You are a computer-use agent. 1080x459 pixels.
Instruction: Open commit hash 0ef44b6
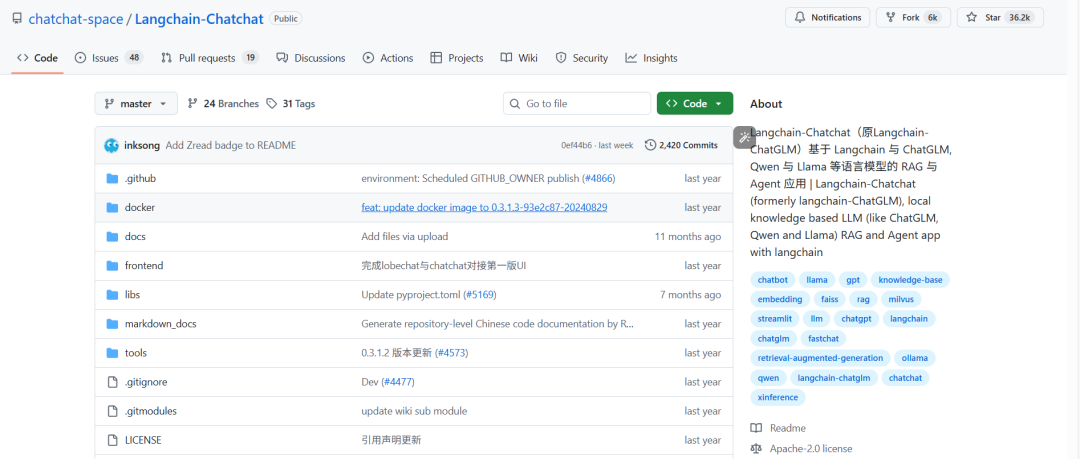576,145
